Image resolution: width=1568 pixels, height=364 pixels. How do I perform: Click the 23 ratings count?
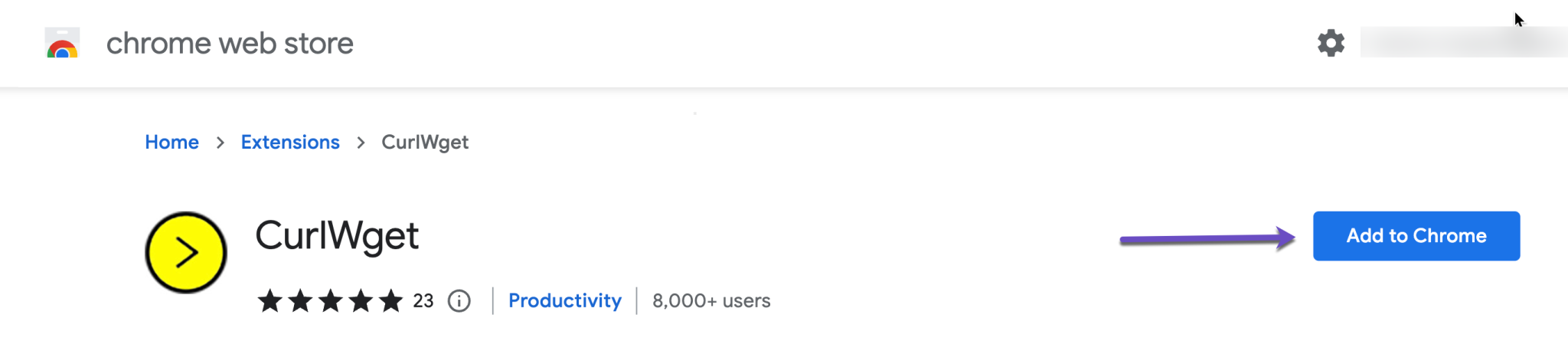pyautogui.click(x=423, y=301)
